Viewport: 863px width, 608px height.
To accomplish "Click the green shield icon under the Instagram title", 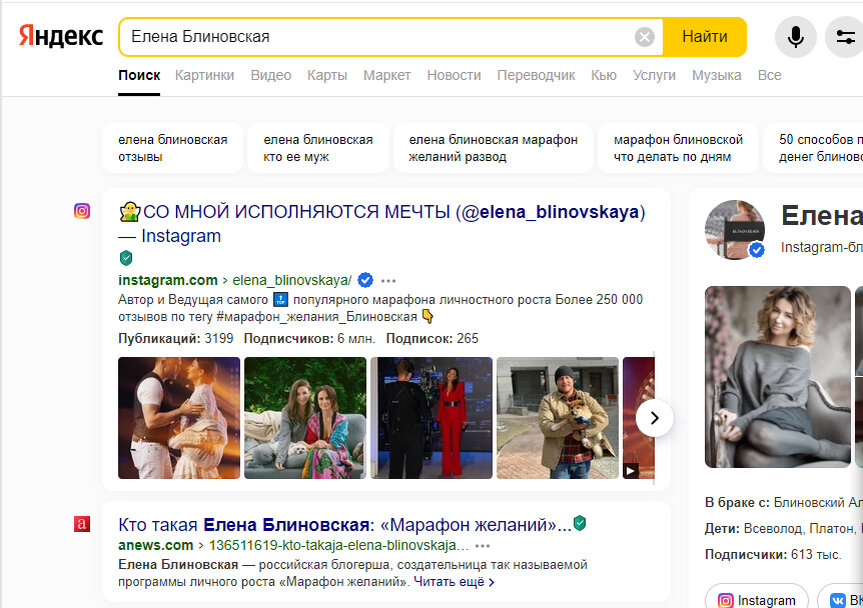I will (126, 258).
